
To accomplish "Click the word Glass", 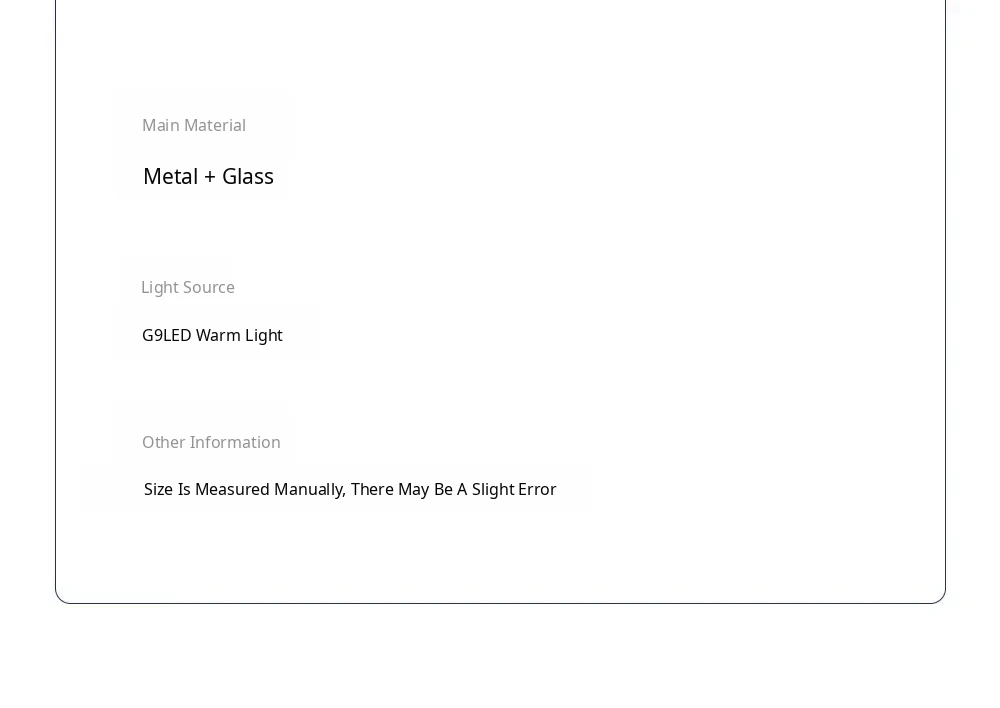I will point(248,176).
